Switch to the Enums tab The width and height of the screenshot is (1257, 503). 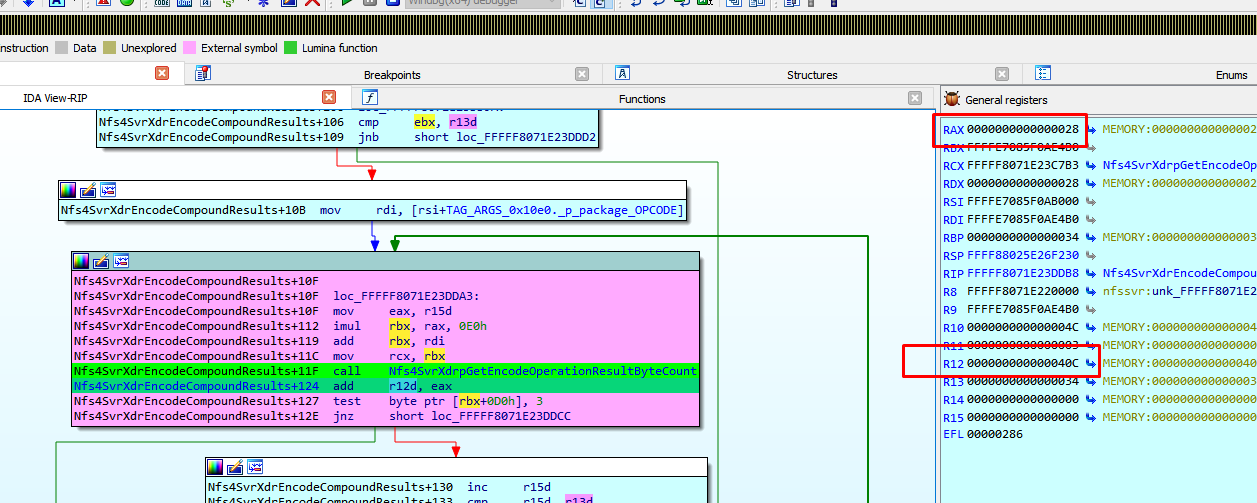coord(1231,75)
